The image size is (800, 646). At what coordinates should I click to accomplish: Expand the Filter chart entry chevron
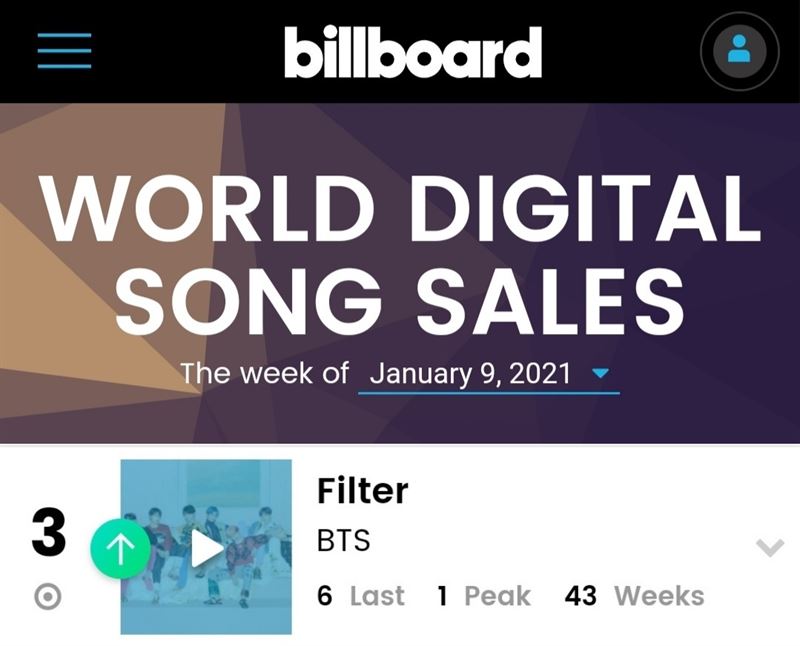click(770, 548)
